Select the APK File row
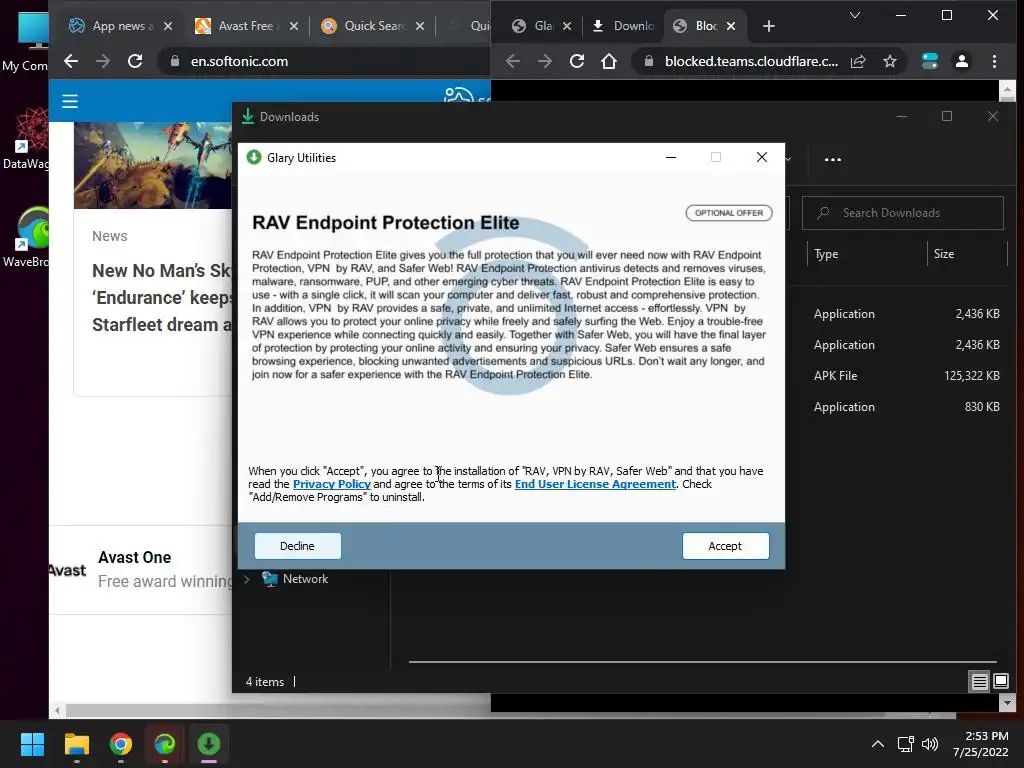The height and width of the screenshot is (768, 1024). 904,376
